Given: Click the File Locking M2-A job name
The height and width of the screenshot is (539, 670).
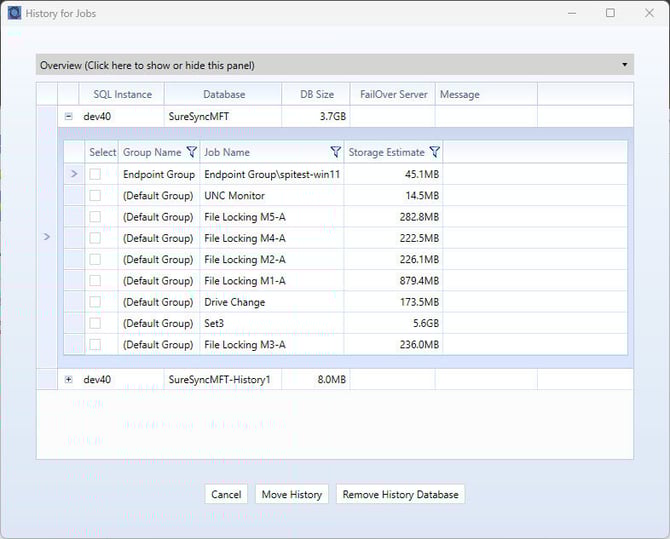Looking at the screenshot, I should tap(244, 259).
